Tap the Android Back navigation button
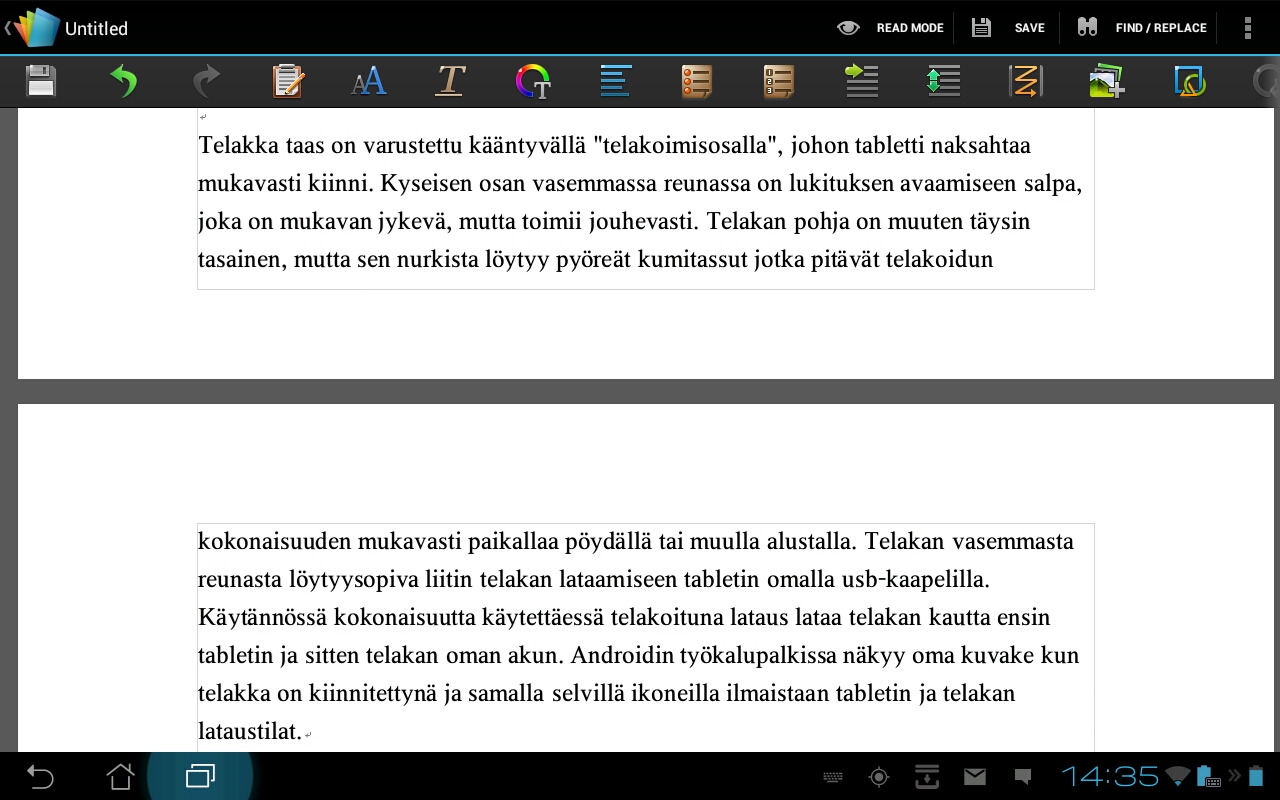The width and height of the screenshot is (1280, 800). point(39,776)
